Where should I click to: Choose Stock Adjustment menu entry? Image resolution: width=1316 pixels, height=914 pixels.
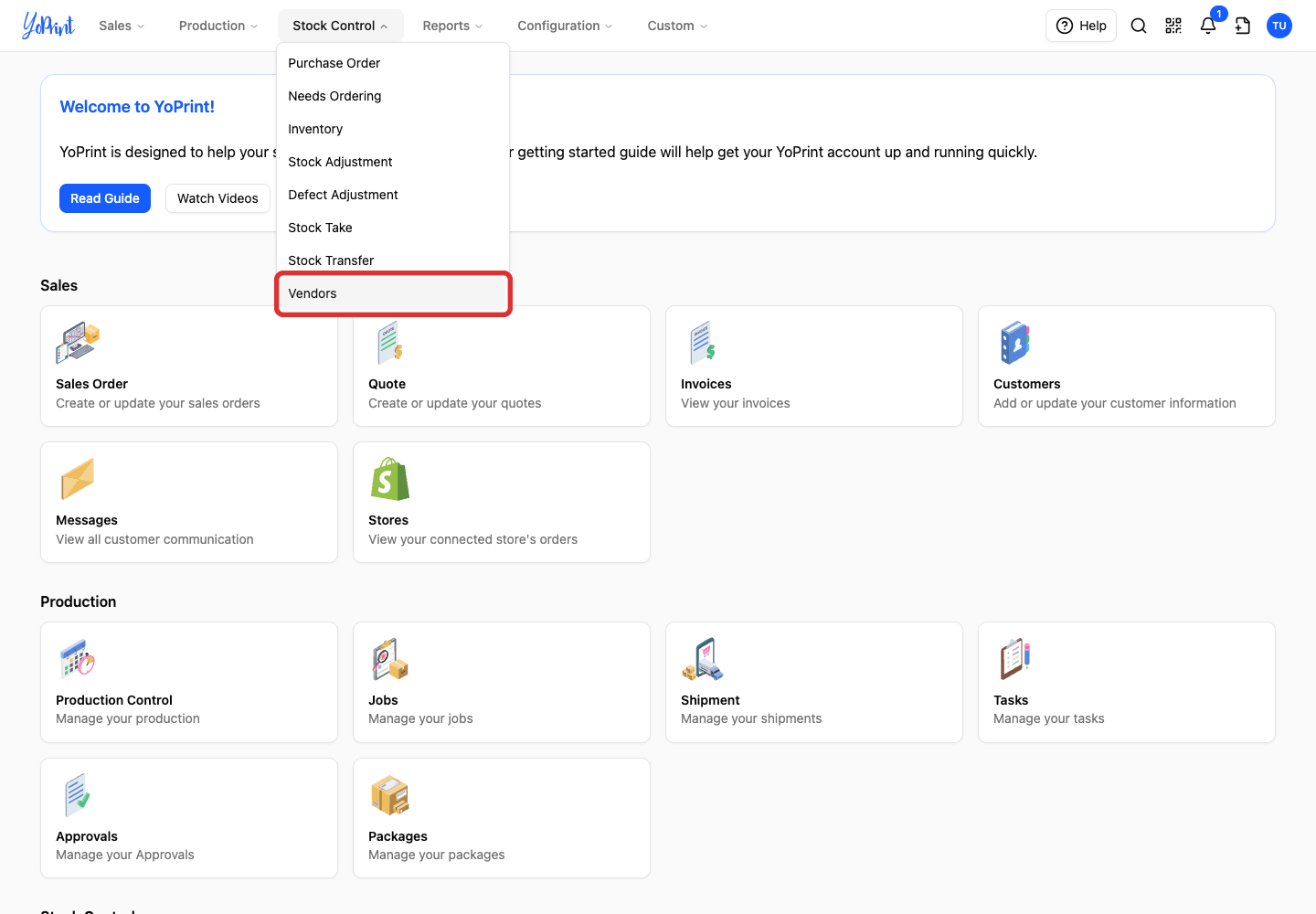coord(393,162)
